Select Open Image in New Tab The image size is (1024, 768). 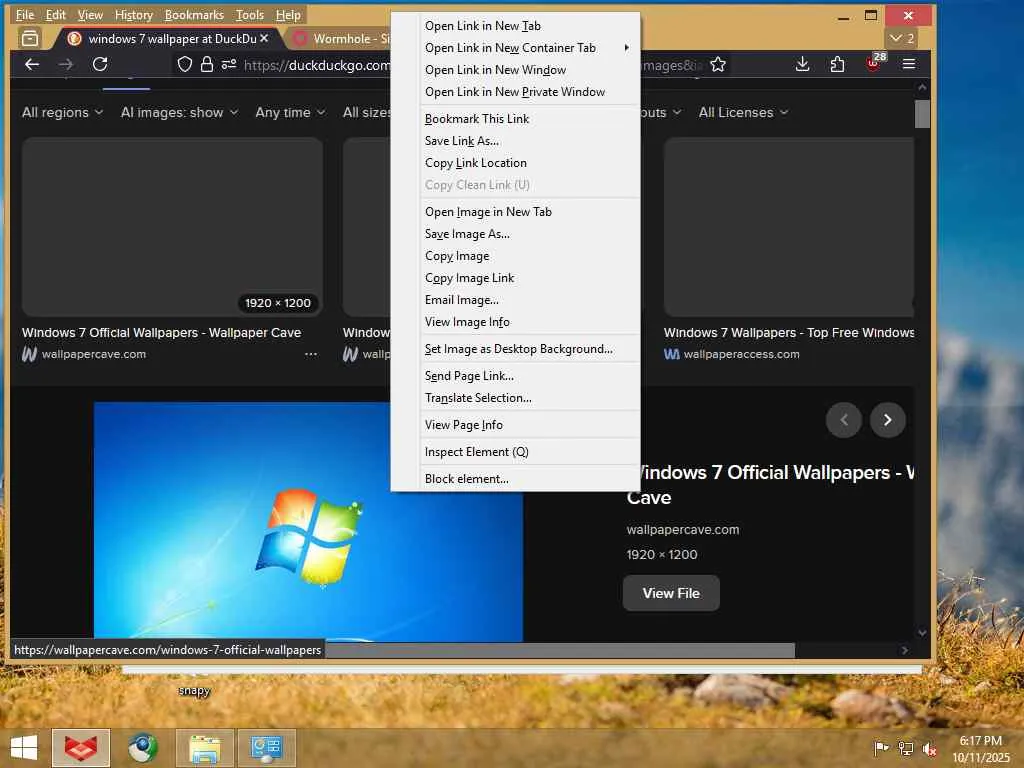point(530,212)
